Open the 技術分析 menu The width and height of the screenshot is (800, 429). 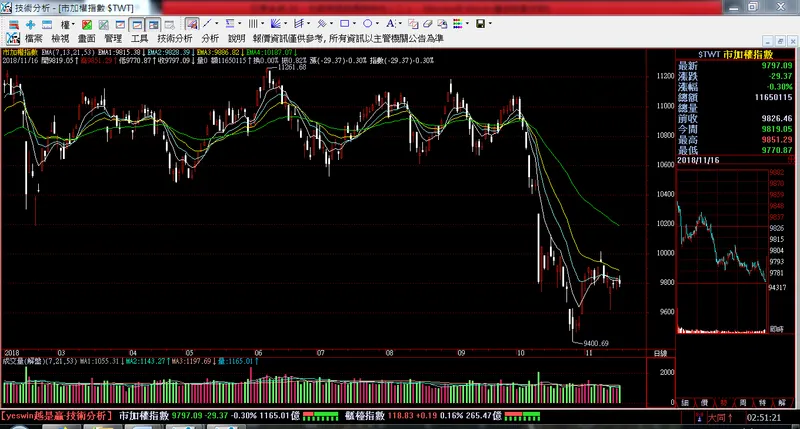click(174, 38)
